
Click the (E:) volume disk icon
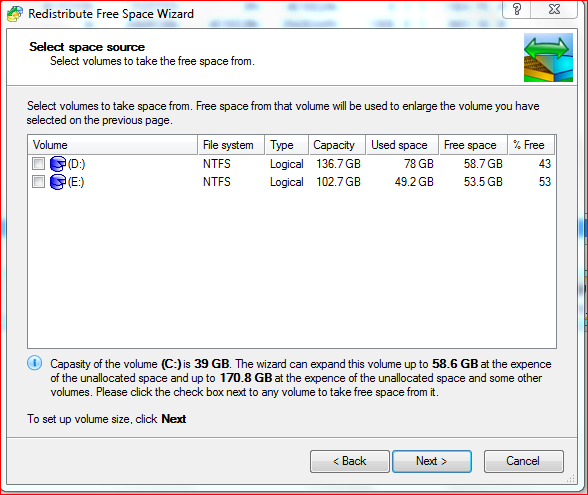pos(58,182)
